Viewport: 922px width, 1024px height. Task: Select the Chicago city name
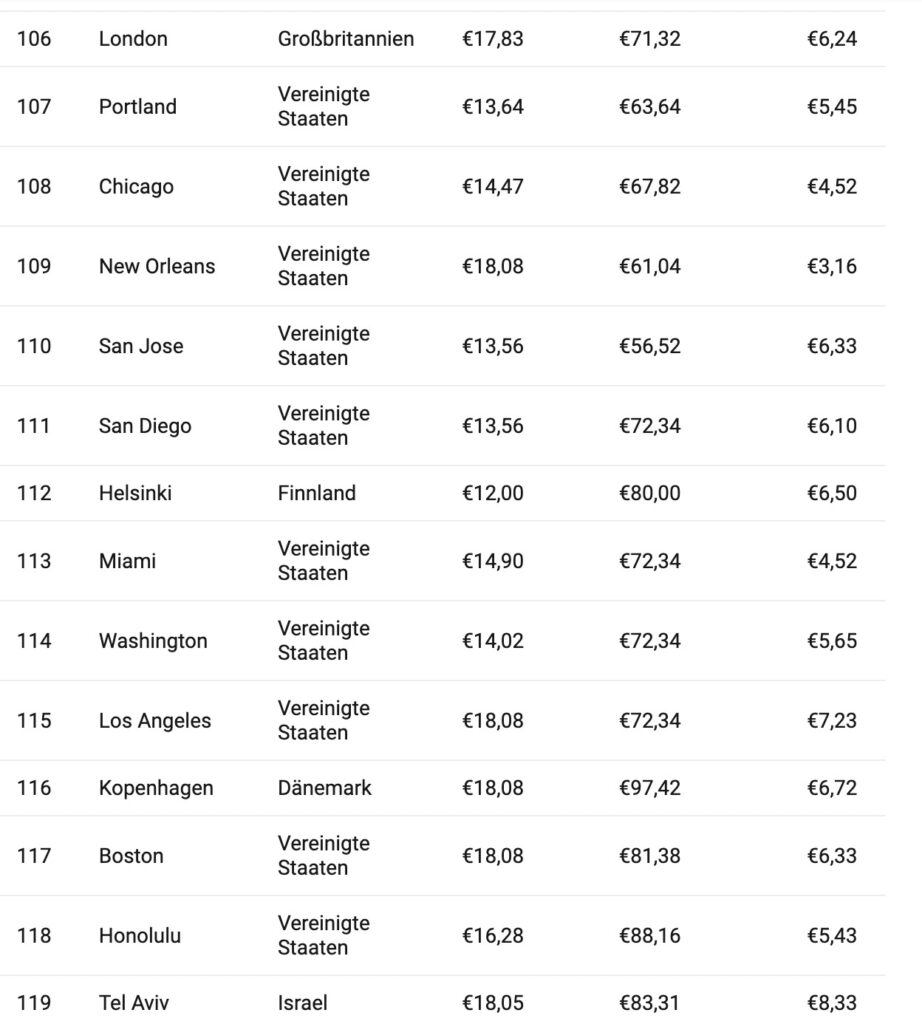pos(136,186)
